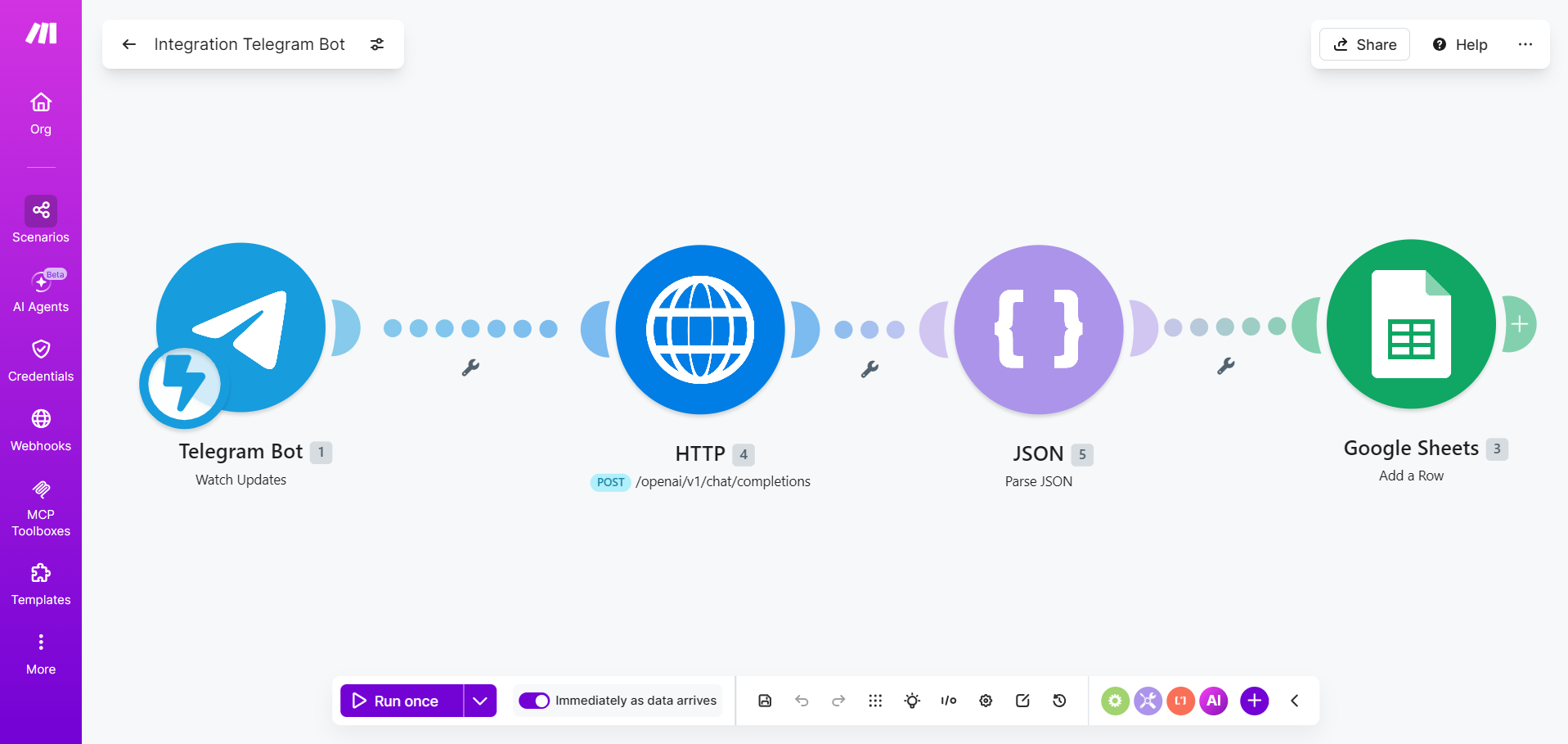Screen dimensions: 1568x744
Task: Show More sidebar options
Action: [x=41, y=654]
